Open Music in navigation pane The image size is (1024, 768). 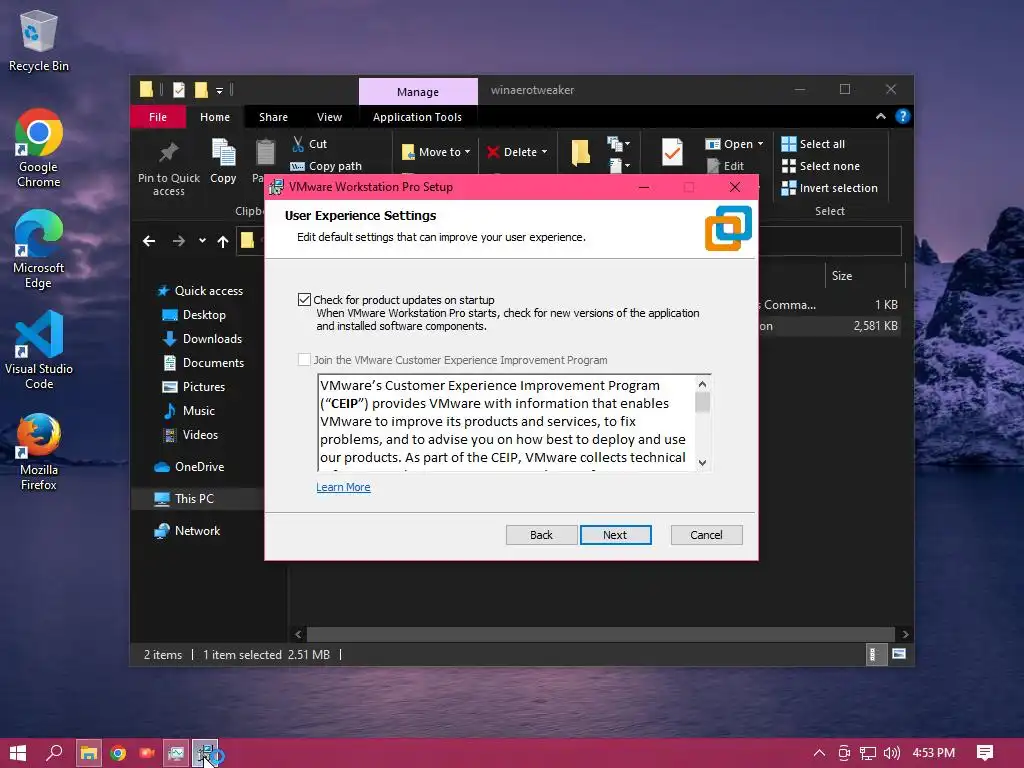[189, 411]
